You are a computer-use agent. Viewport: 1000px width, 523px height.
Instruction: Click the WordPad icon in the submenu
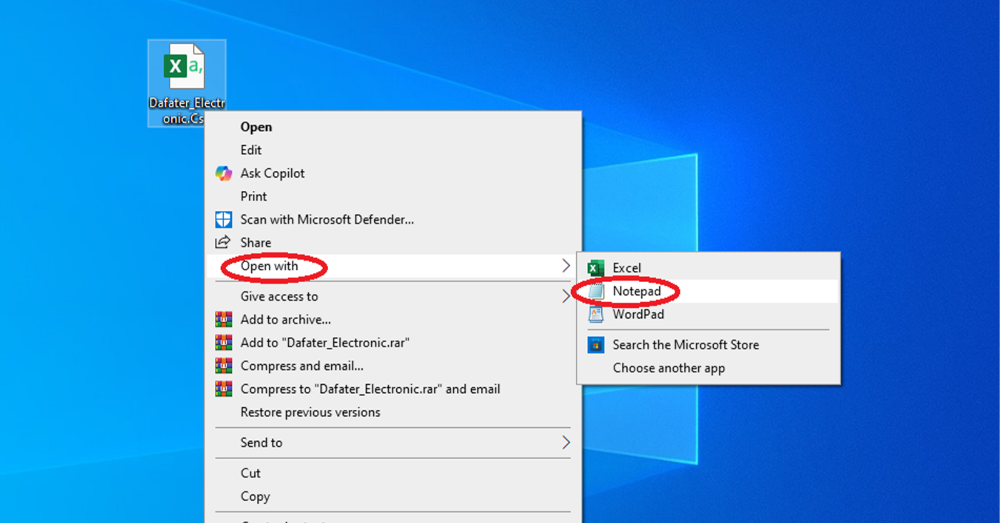(596, 314)
